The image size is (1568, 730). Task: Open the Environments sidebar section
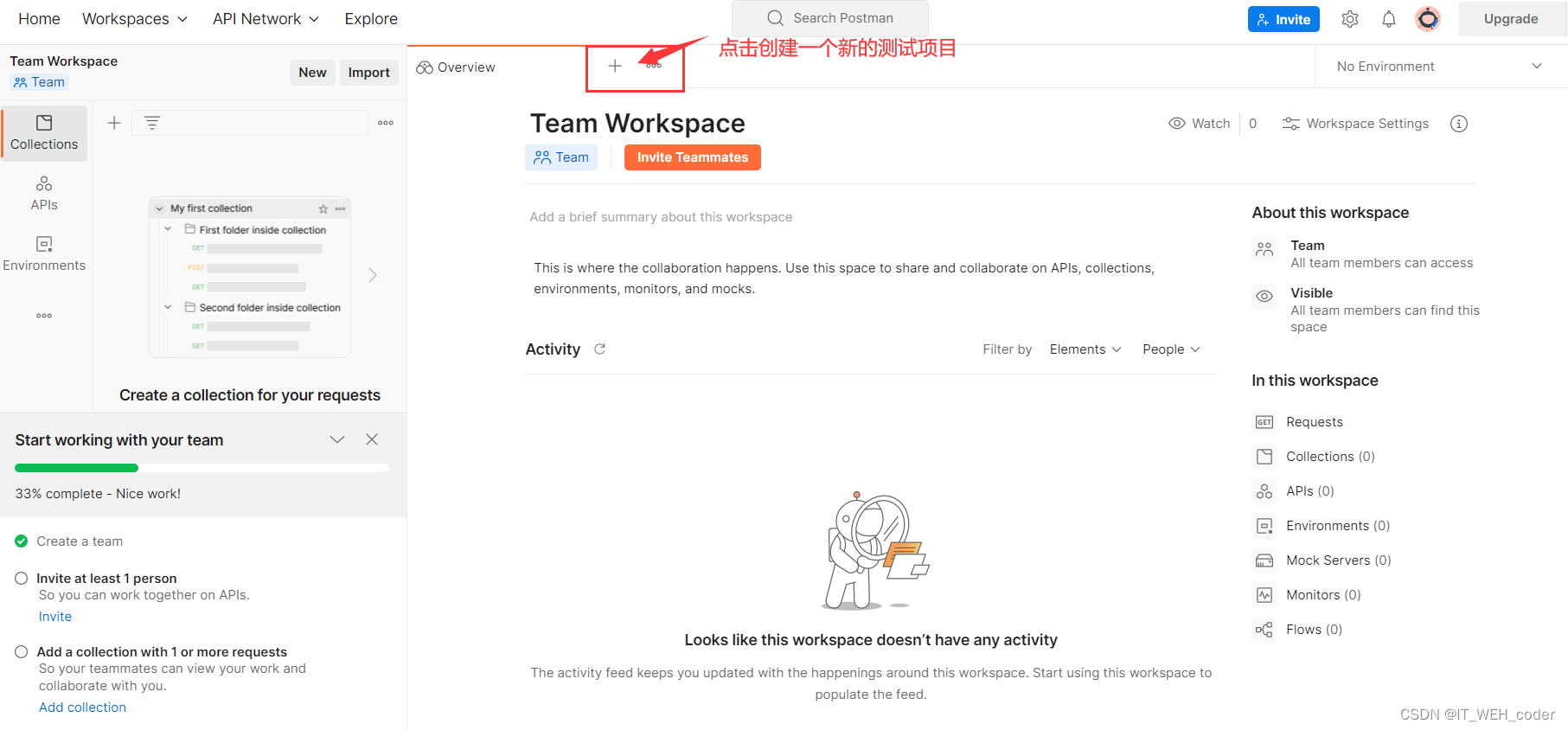click(x=44, y=254)
